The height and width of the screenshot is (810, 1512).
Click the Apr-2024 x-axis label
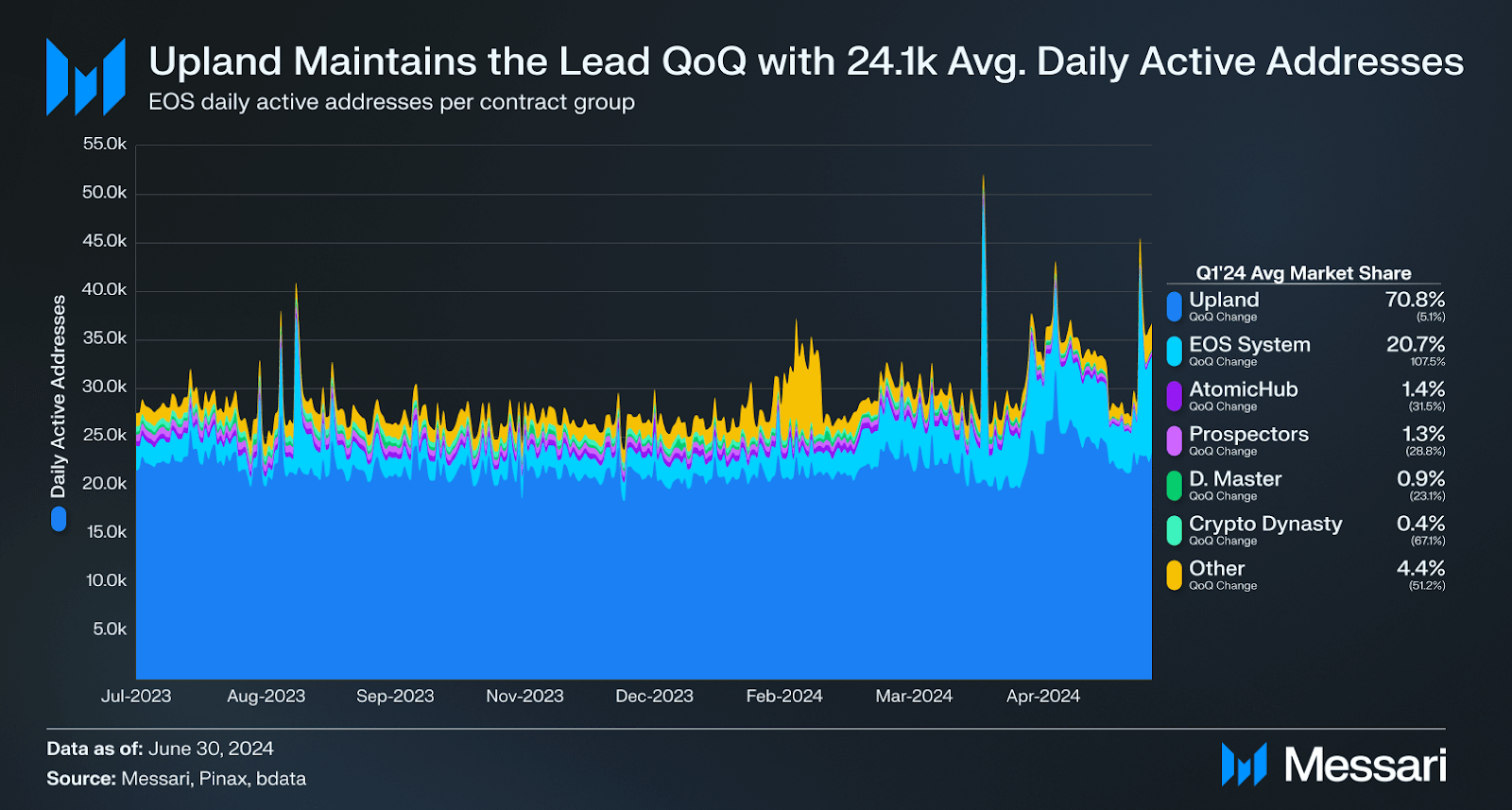[x=1042, y=696]
